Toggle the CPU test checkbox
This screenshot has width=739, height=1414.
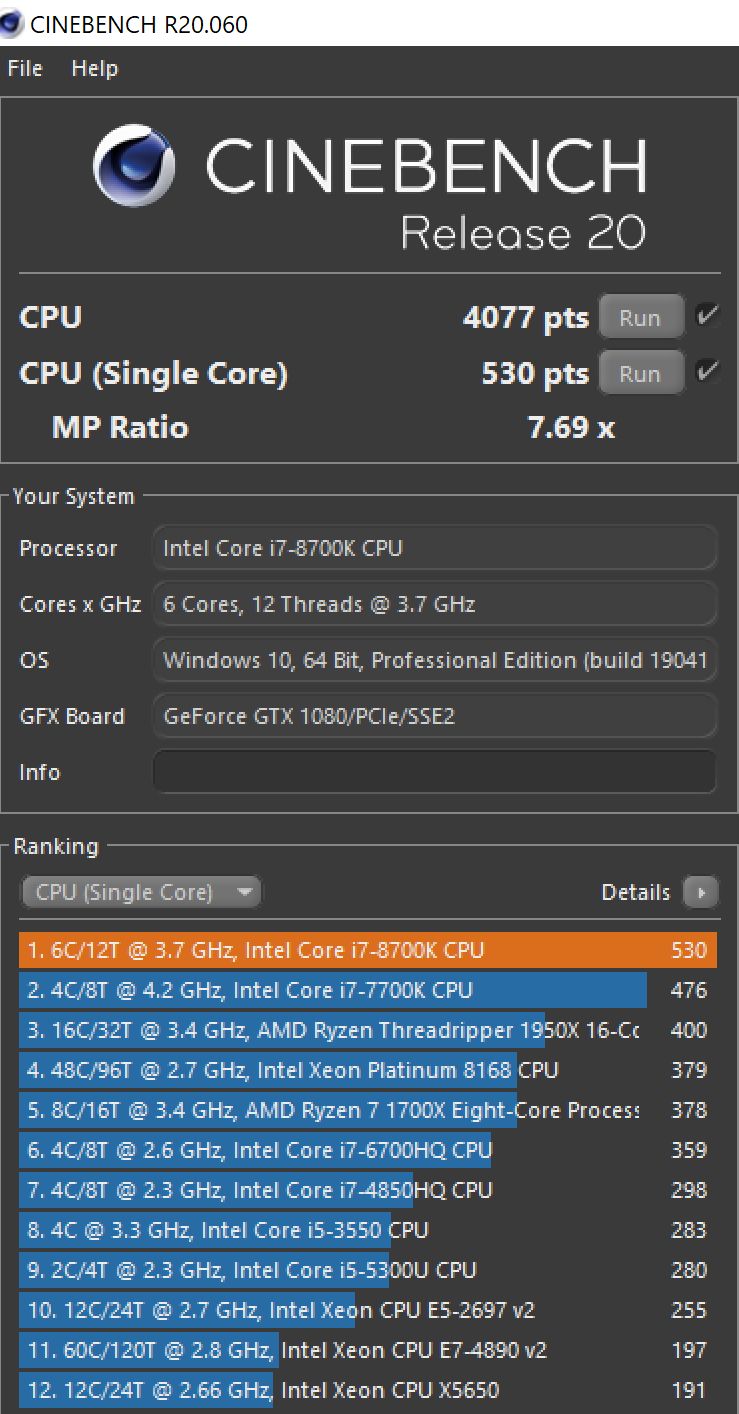click(x=707, y=317)
